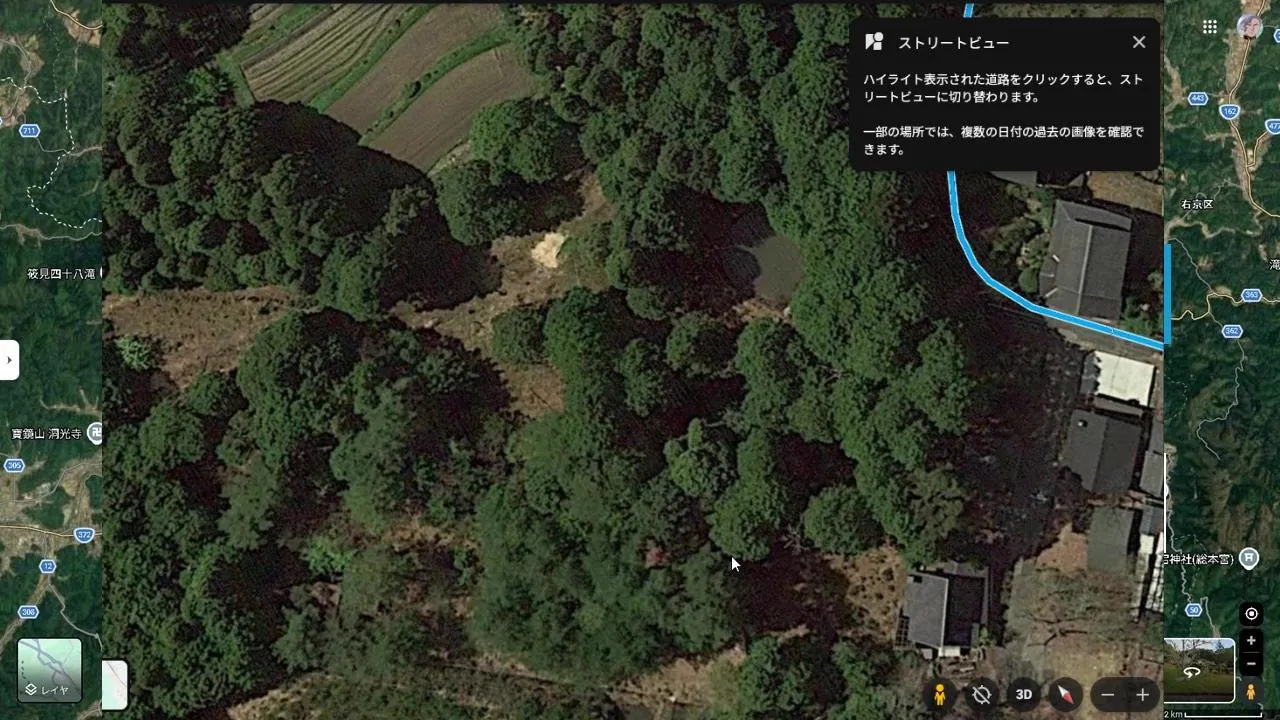
Task: Select the default map thumbnail beside レイヤ
Action: [115, 685]
